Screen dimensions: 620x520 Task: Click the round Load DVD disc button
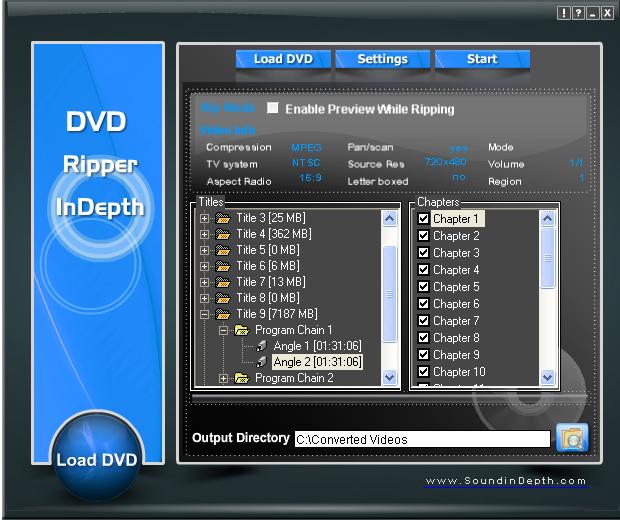click(x=96, y=458)
